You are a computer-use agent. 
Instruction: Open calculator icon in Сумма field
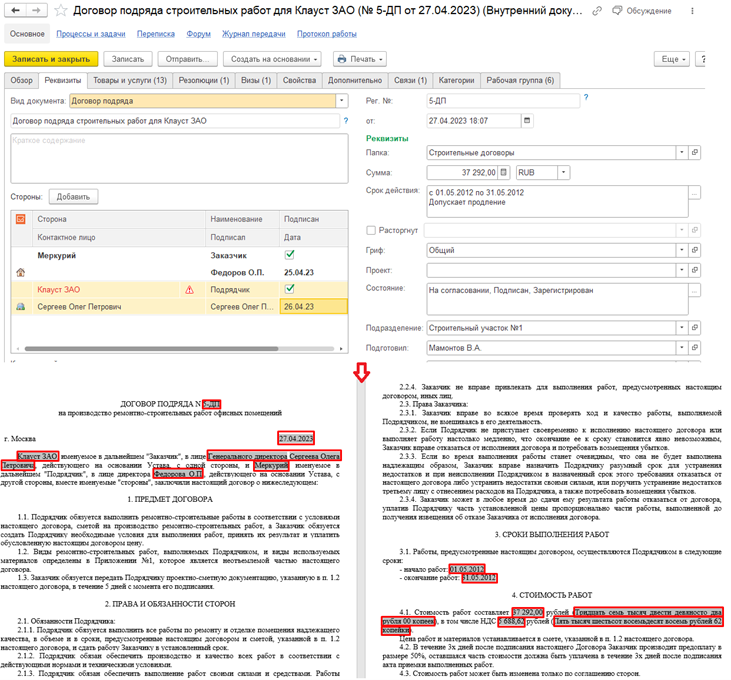click(503, 172)
